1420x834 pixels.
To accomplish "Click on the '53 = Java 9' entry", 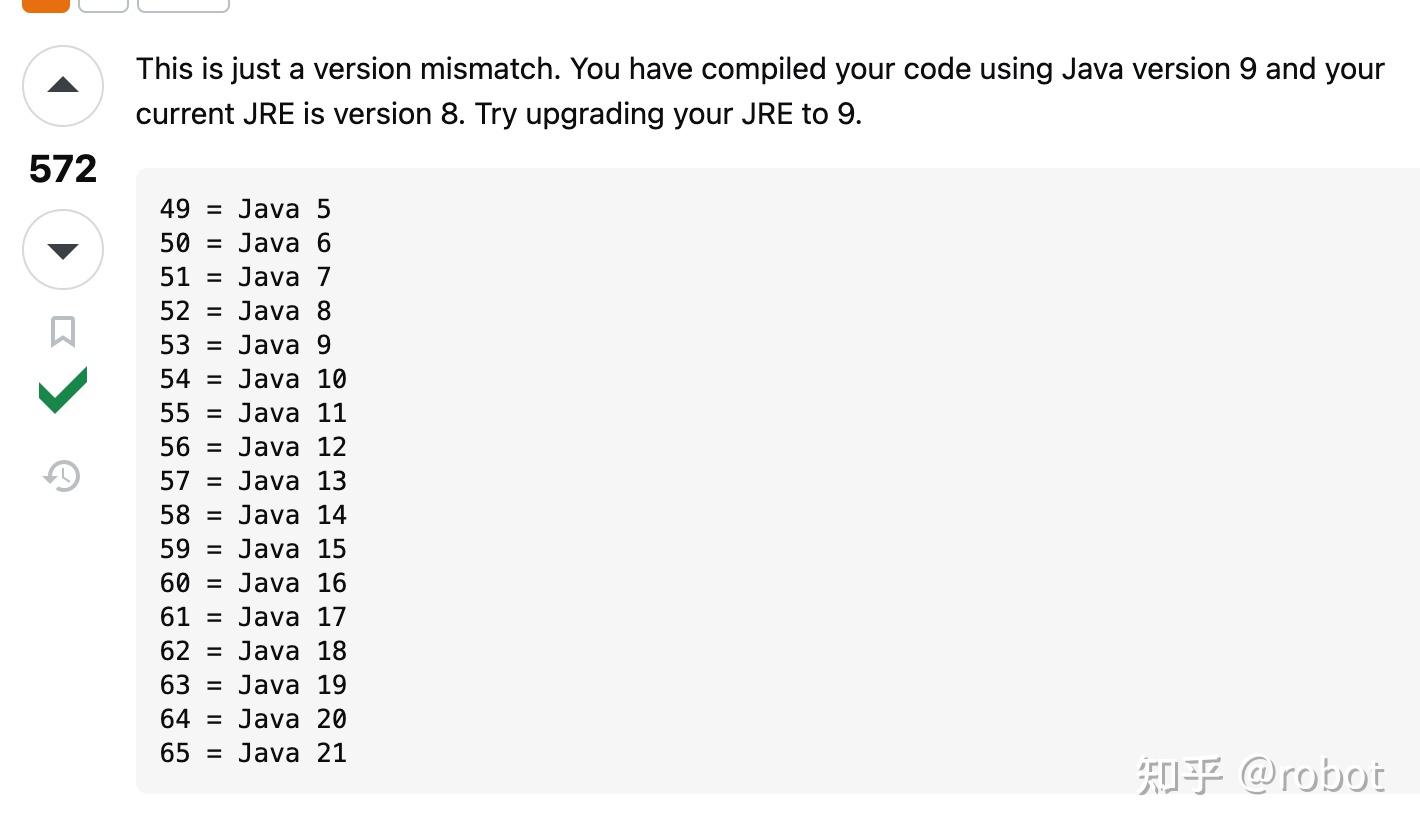I will point(245,345).
